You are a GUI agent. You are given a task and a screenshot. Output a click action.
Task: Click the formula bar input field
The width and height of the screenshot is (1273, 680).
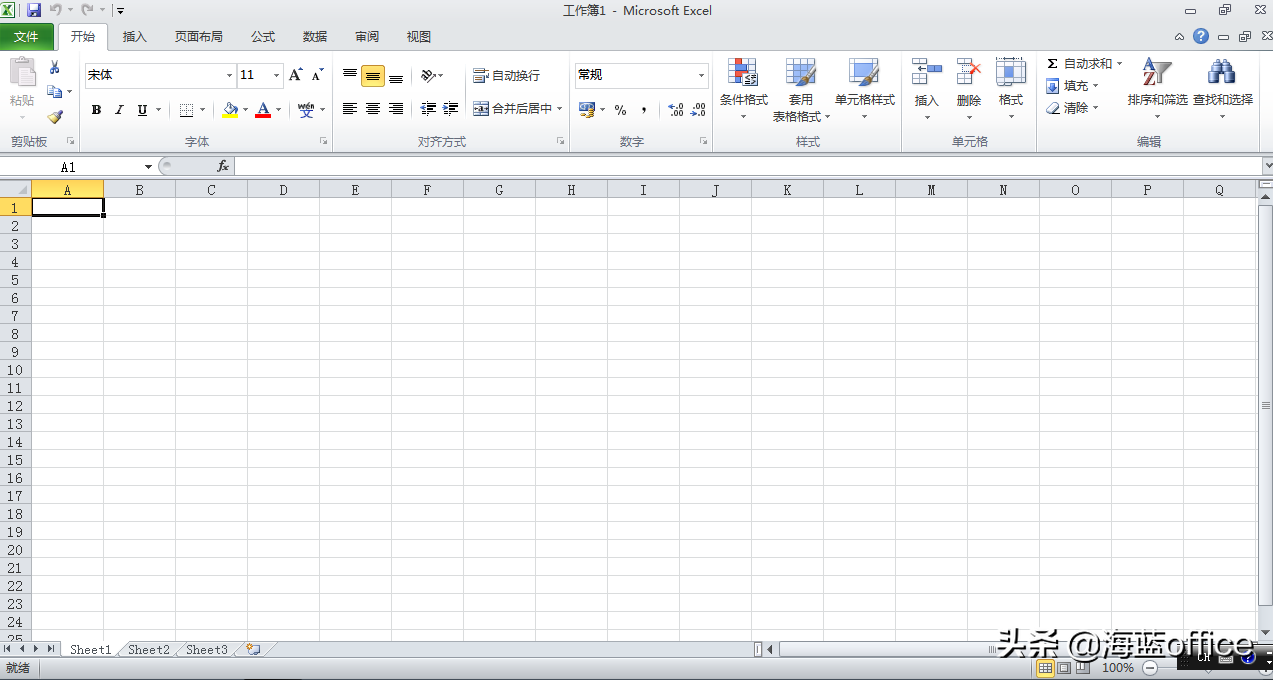[748, 166]
